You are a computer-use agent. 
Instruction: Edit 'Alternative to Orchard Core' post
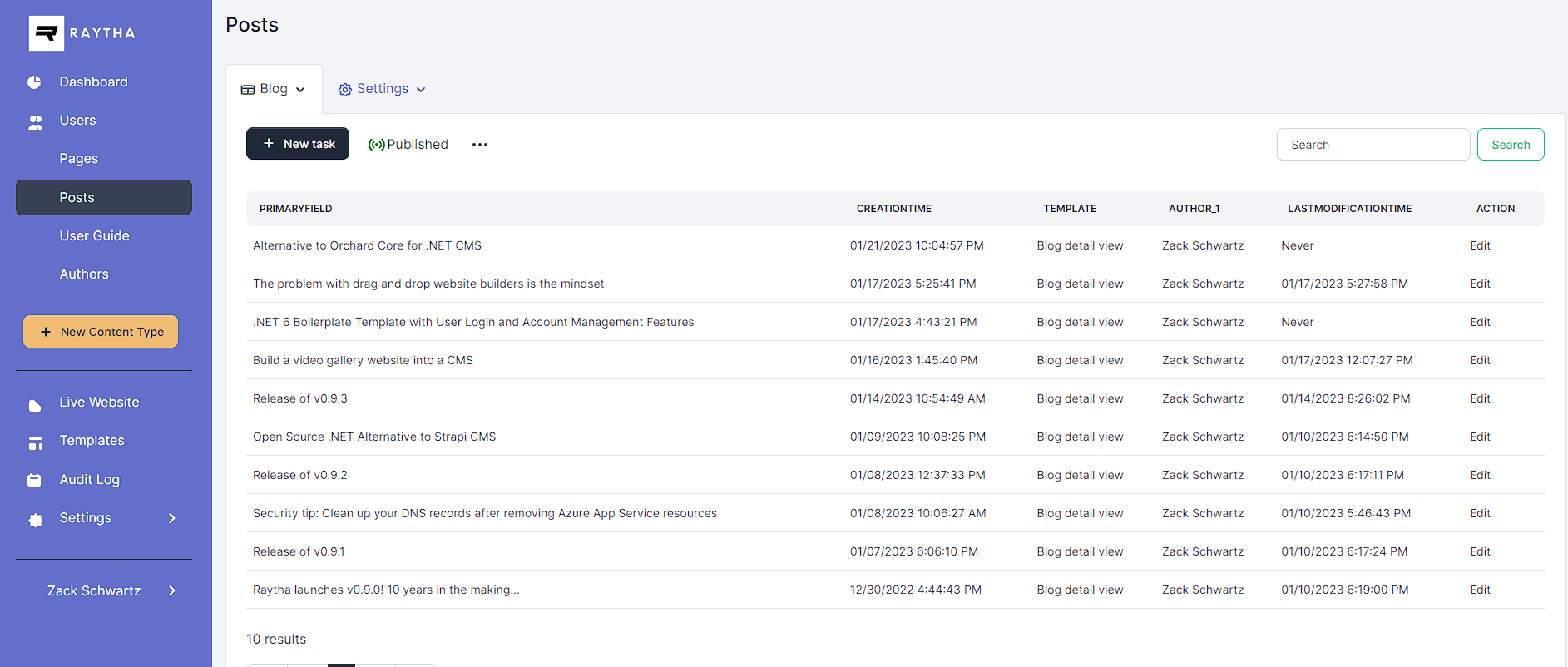click(x=1480, y=246)
